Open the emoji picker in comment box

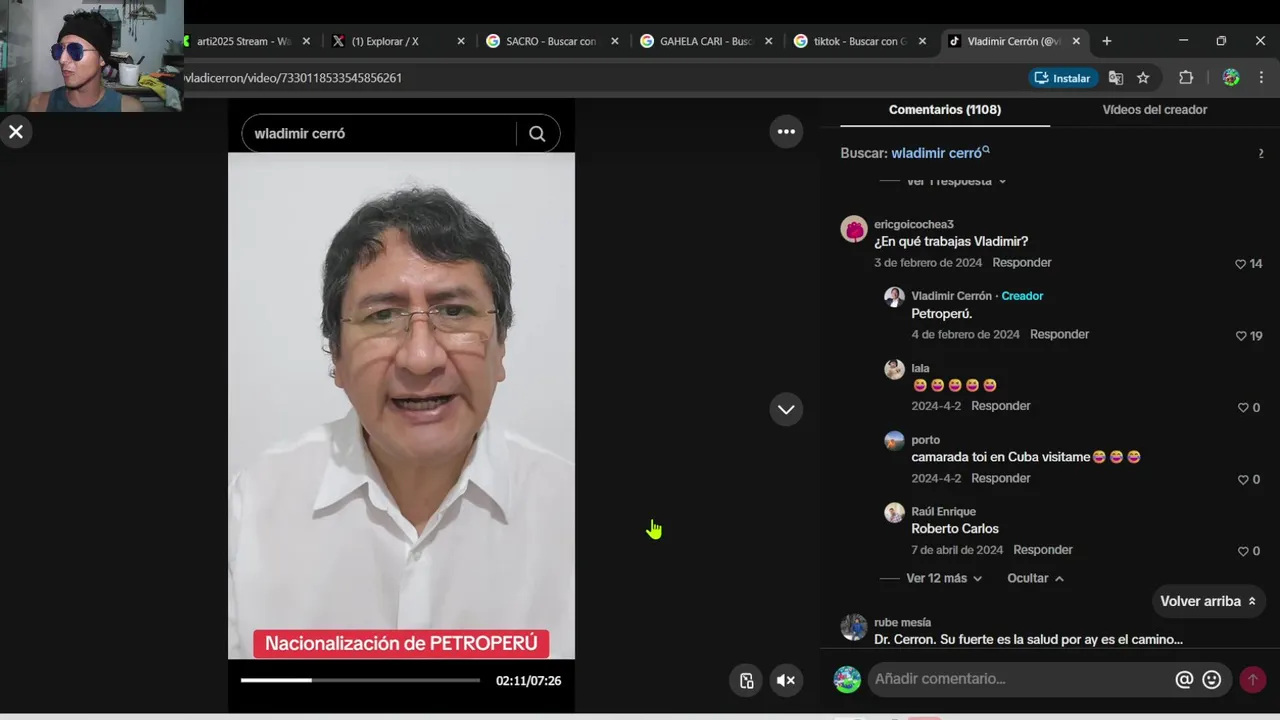(1212, 680)
